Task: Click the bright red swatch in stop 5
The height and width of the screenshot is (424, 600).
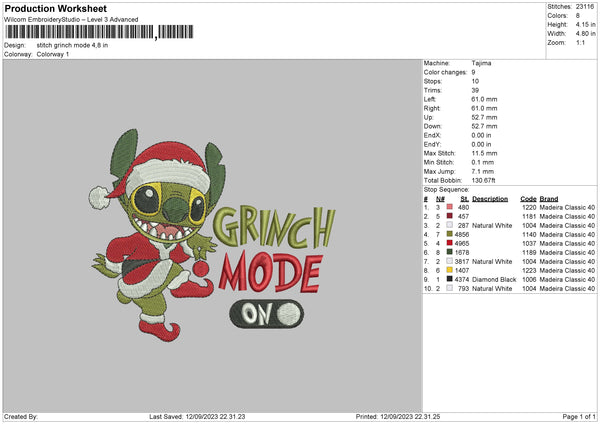Action: pyautogui.click(x=450, y=243)
